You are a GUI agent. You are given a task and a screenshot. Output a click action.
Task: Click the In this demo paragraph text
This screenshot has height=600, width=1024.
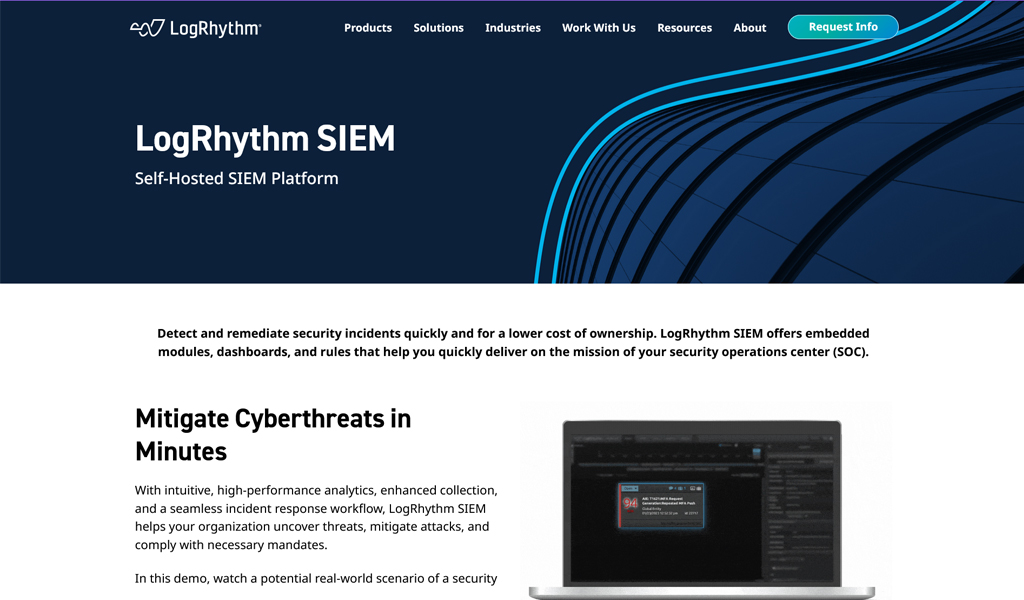pos(316,578)
